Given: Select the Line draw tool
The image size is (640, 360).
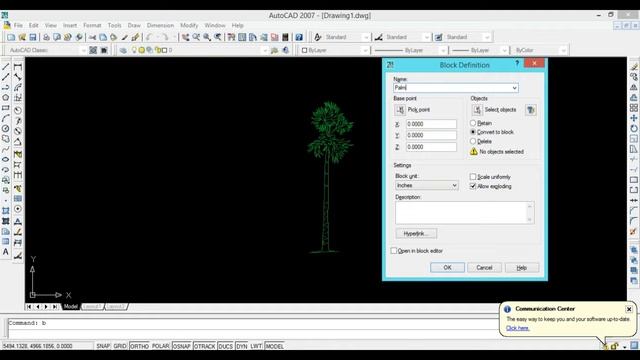Looking at the screenshot, I should click(6, 67).
